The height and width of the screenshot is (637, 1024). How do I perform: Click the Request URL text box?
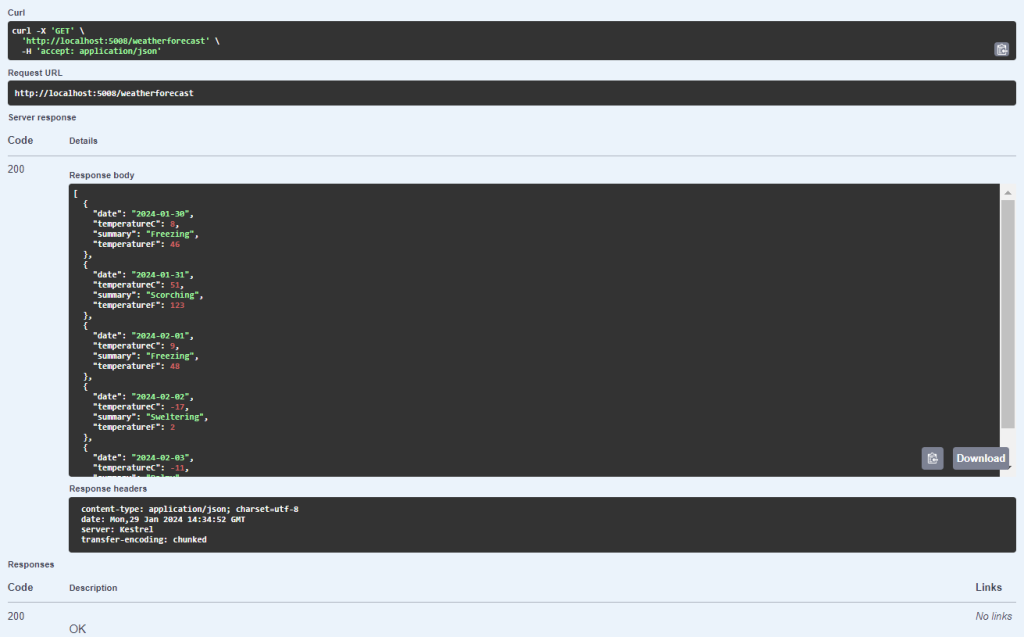(x=512, y=93)
